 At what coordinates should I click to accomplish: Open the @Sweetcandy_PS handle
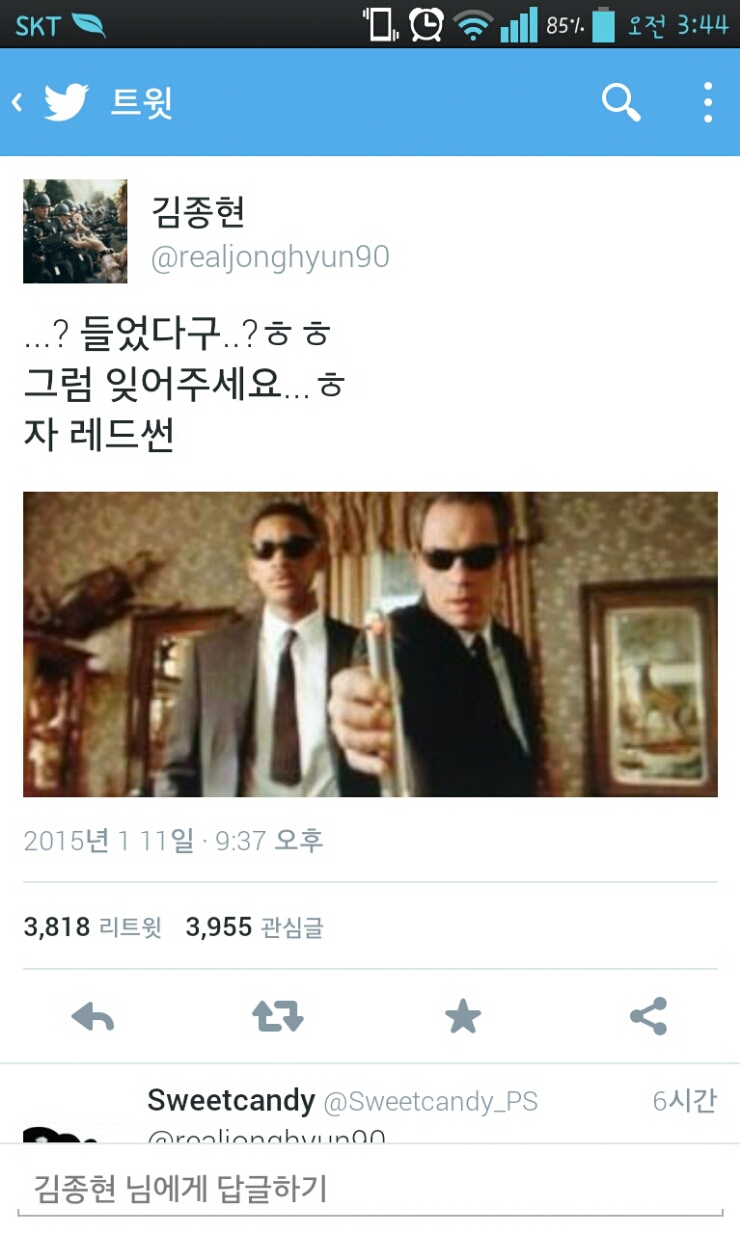pyautogui.click(x=431, y=1102)
